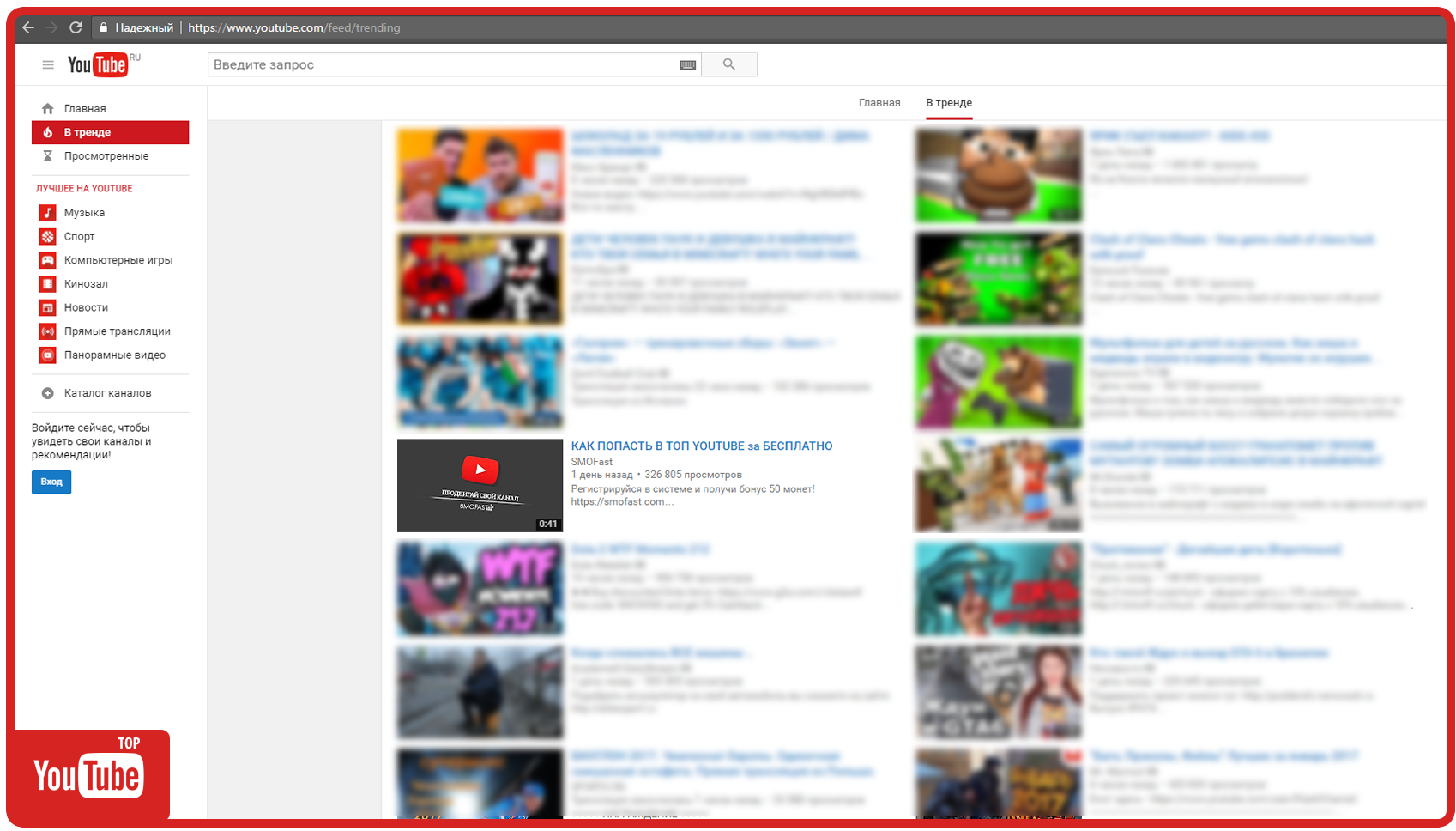The width and height of the screenshot is (1456, 831).
Task: Open 'КАК ПОПАСТЬ В ТОП YOUTUBE за БЕСПЛАТНО' title
Action: [x=702, y=446]
